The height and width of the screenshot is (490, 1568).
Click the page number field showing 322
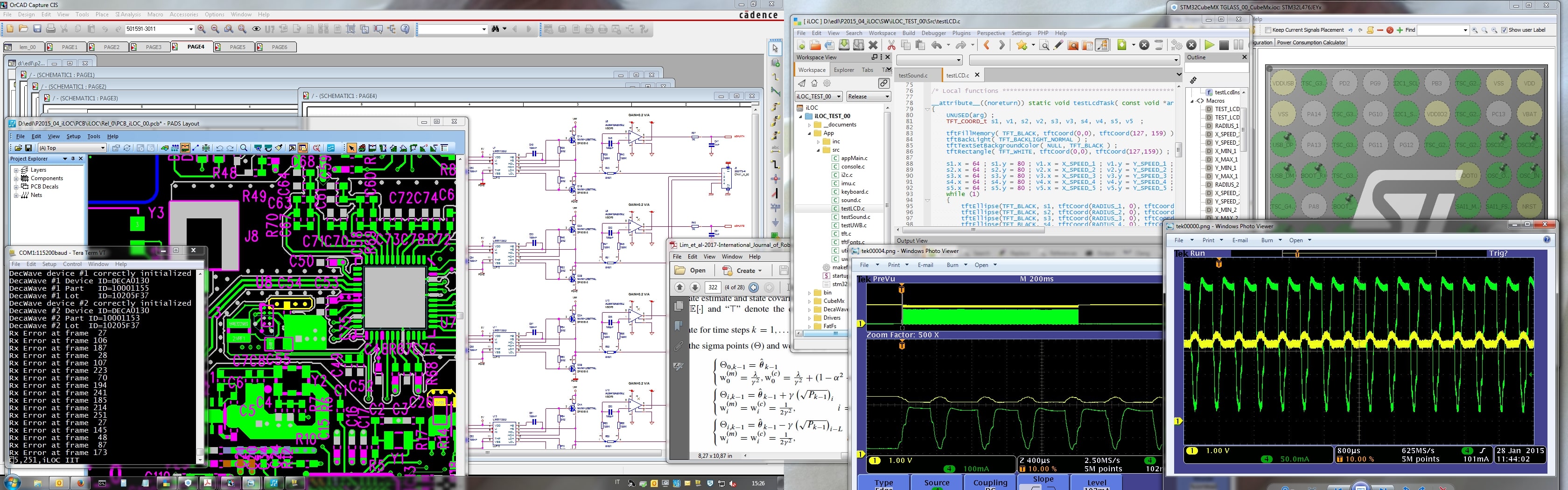click(713, 287)
